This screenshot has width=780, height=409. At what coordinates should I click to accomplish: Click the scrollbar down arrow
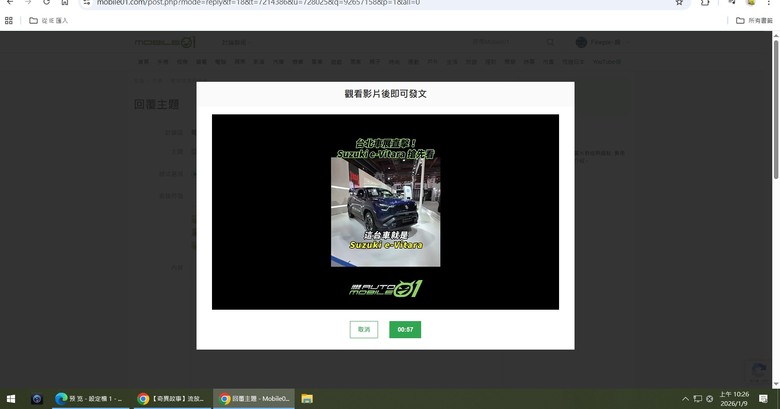coord(776,384)
